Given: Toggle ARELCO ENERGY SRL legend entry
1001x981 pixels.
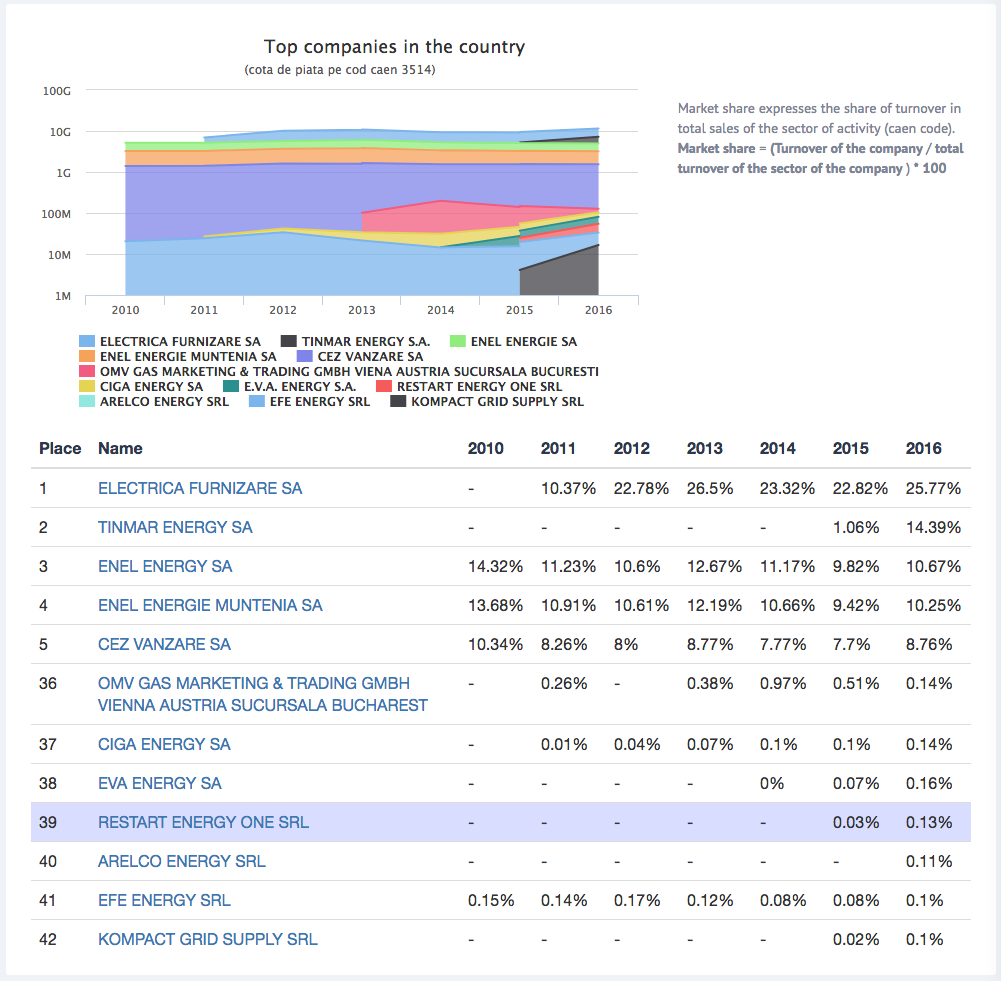Looking at the screenshot, I should click(154, 401).
